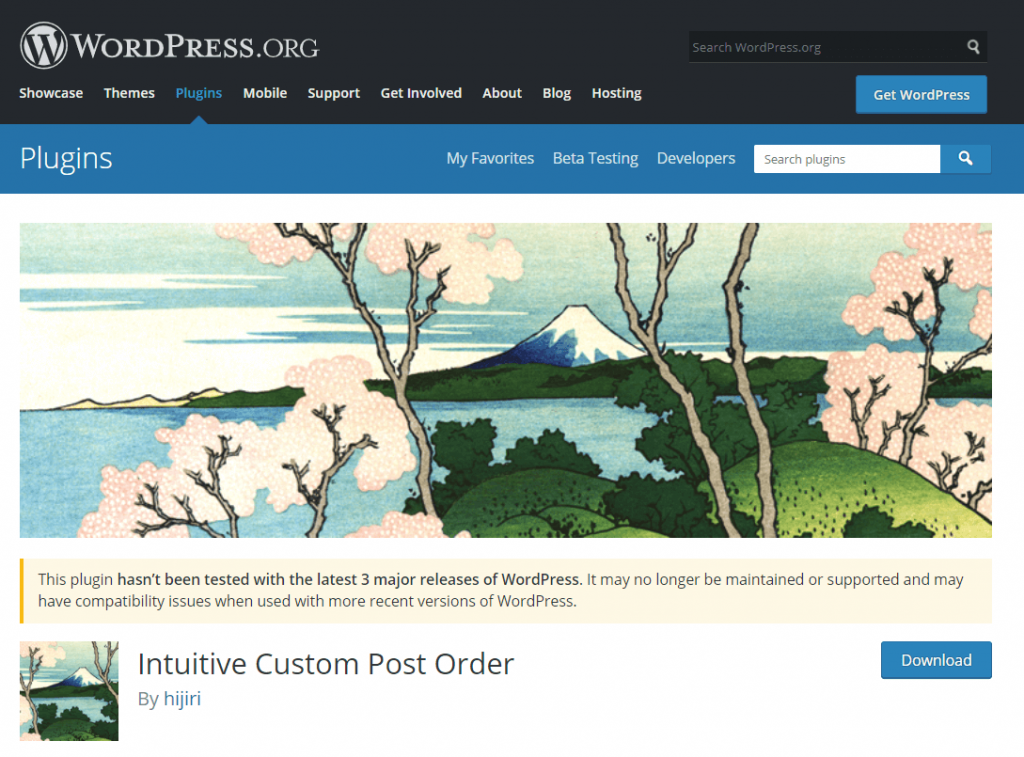The image size is (1024, 757).
Task: Click the blue plugin search magnifier button
Action: coord(965,159)
